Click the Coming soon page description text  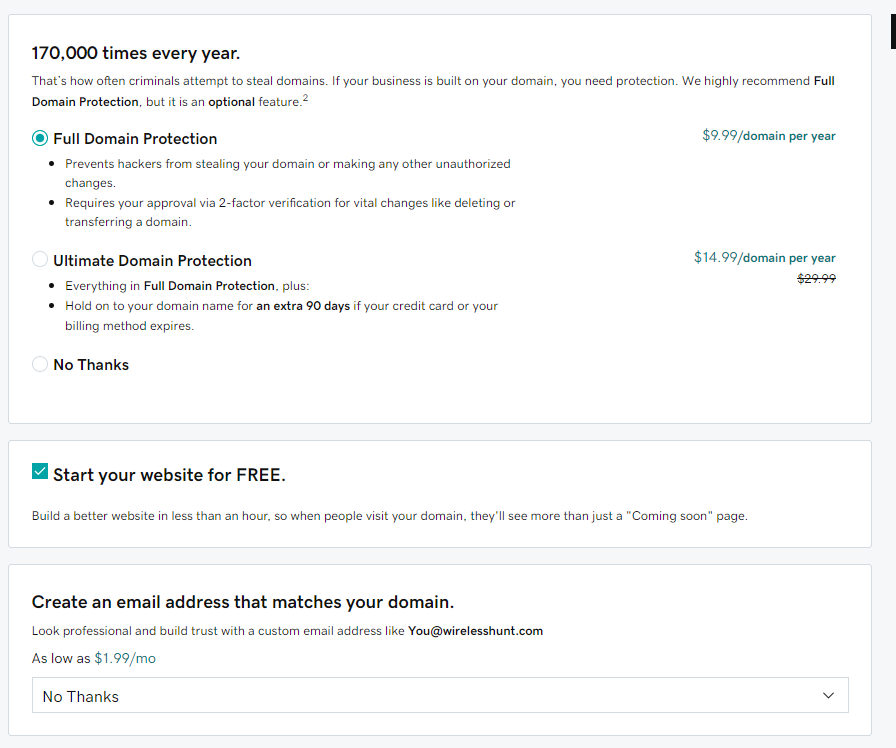click(x=389, y=516)
